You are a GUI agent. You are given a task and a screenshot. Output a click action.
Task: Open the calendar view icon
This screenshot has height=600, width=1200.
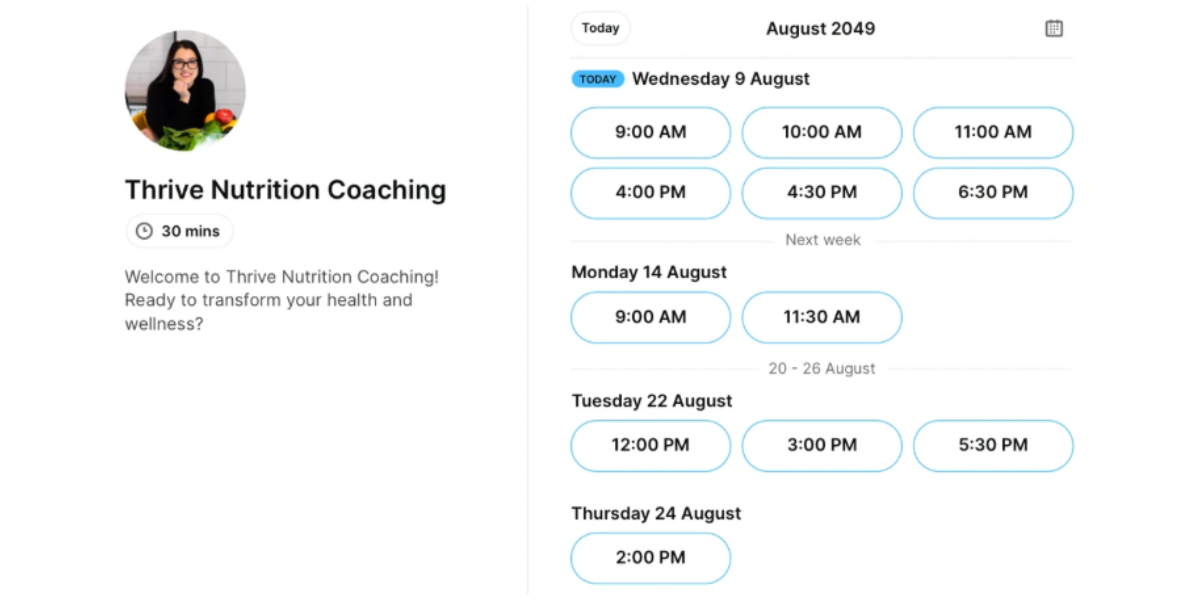(1054, 28)
